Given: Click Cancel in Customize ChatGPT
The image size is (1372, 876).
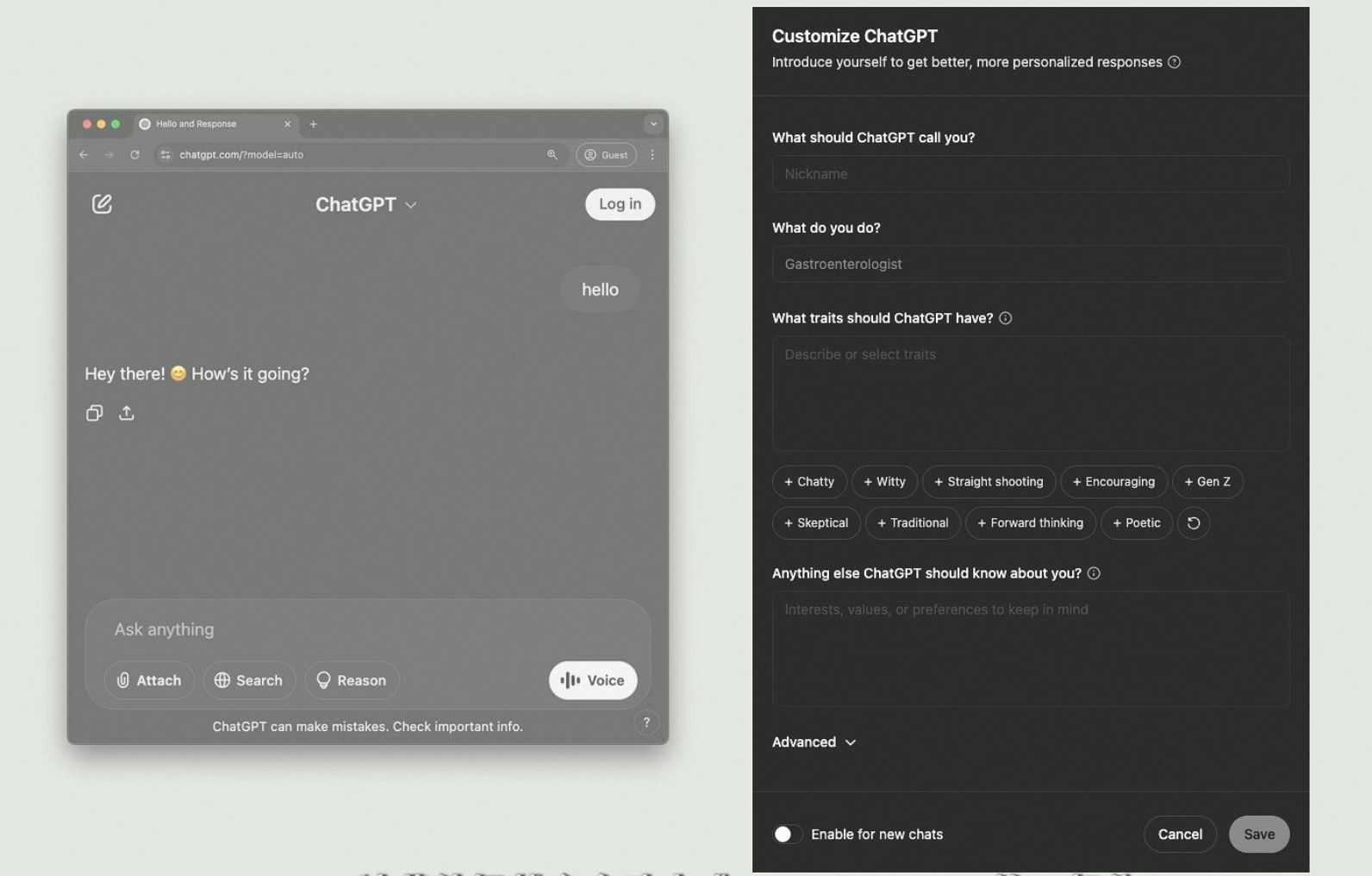Looking at the screenshot, I should click(x=1180, y=835).
